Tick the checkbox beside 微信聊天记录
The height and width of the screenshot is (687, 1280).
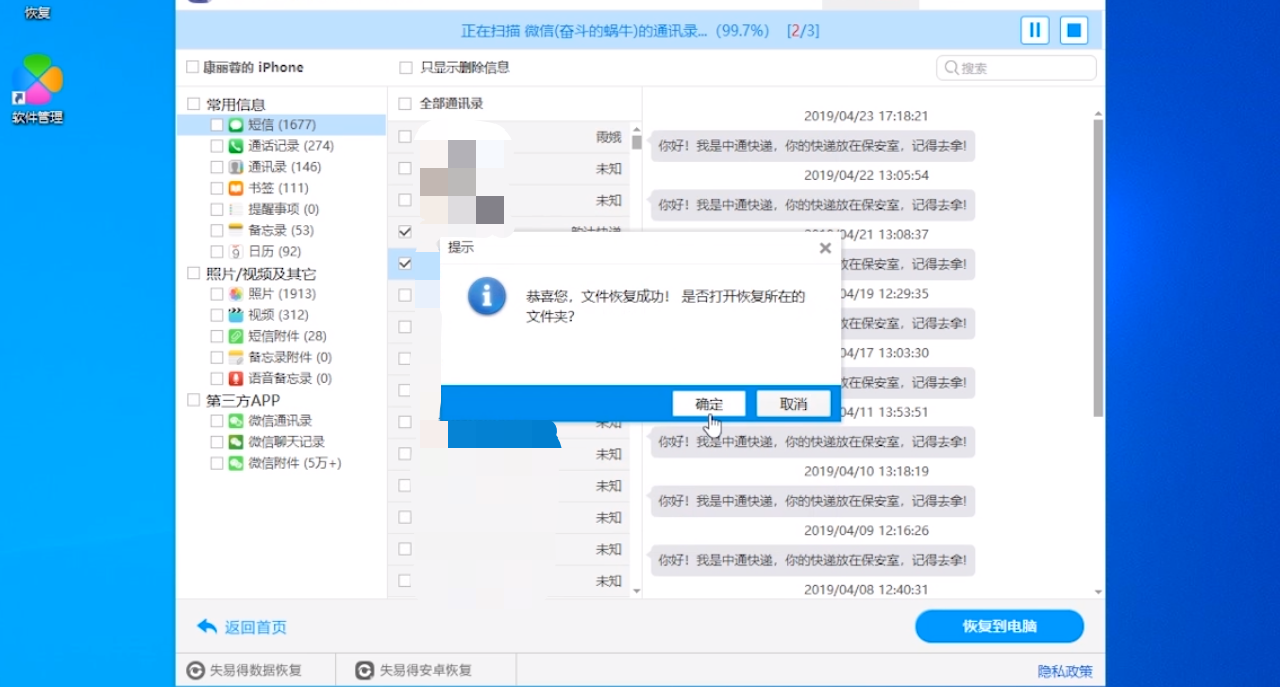tap(217, 442)
